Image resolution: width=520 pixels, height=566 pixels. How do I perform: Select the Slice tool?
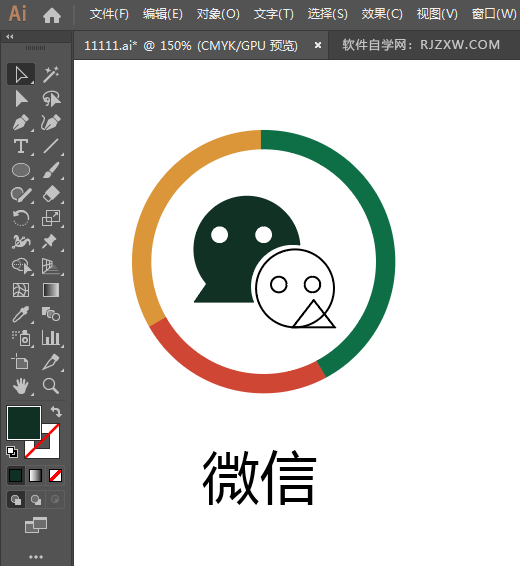[51, 362]
